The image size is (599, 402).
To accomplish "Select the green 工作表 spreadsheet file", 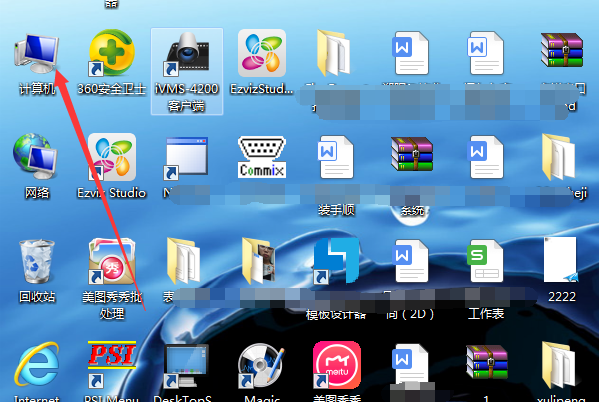I will 484,261.
